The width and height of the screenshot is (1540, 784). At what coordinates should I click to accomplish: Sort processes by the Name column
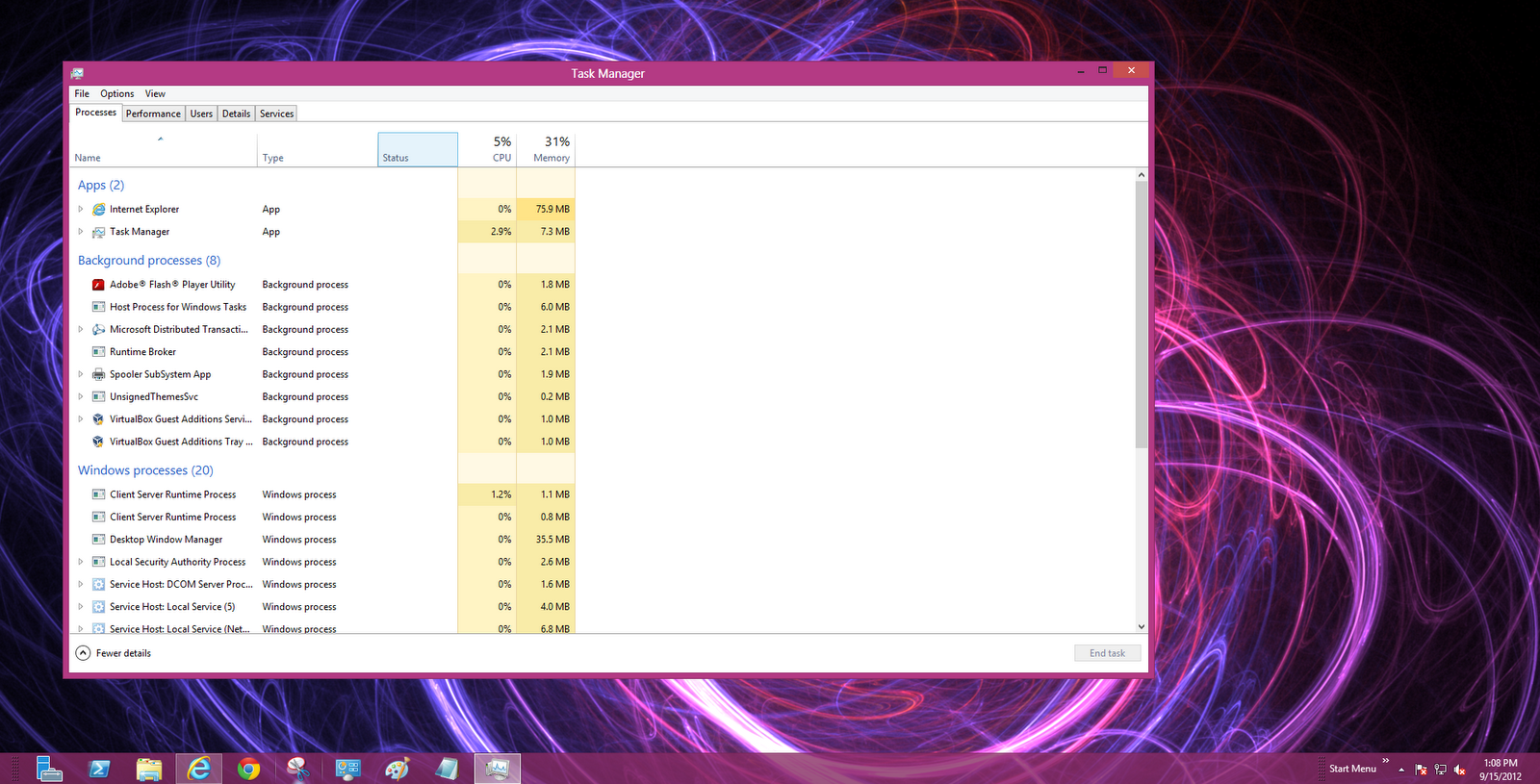click(x=163, y=150)
